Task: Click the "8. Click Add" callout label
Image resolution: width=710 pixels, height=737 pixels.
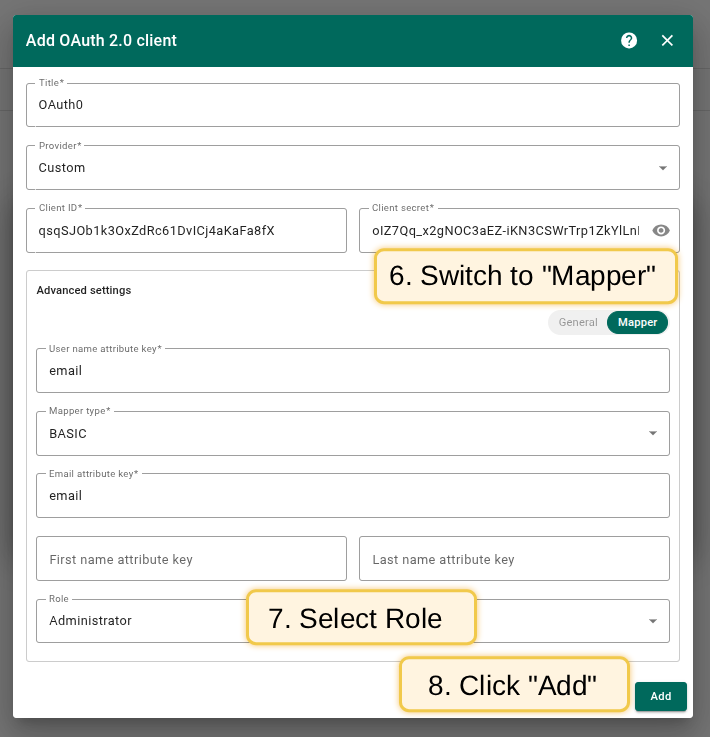Action: (513, 685)
